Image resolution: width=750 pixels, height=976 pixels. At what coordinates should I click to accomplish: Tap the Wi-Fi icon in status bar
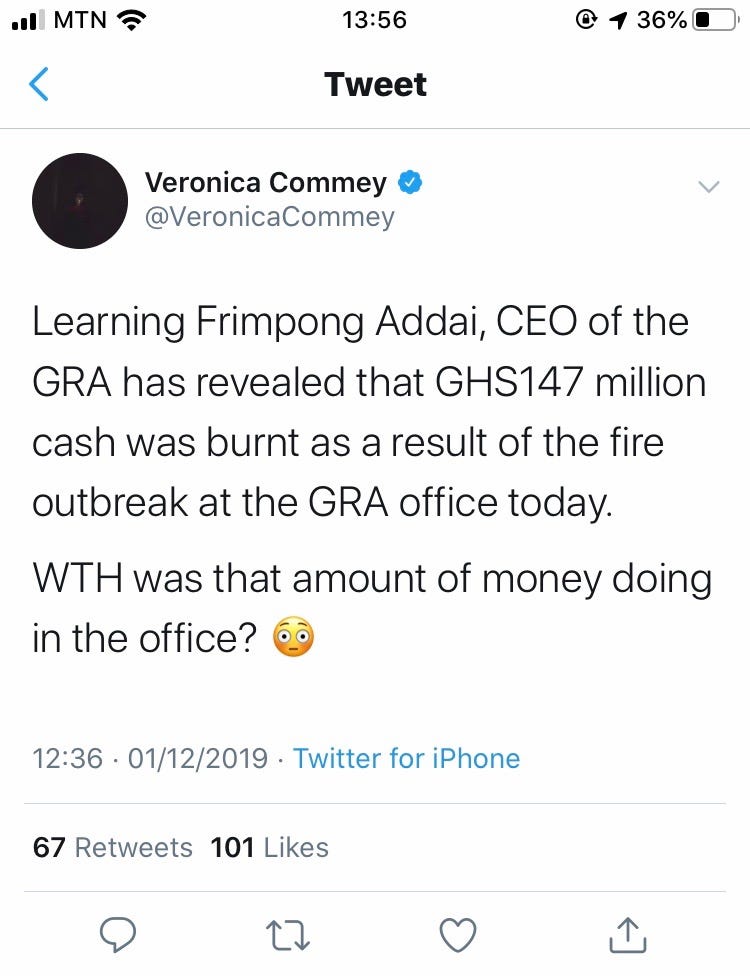(x=130, y=19)
